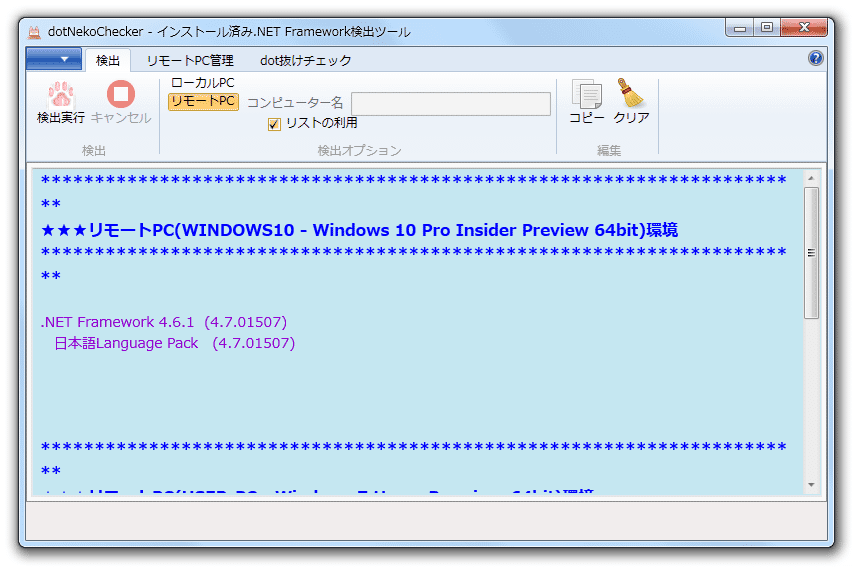Click the .NET Framework 4.6.1 line
This screenshot has width=855, height=570.
click(x=164, y=322)
